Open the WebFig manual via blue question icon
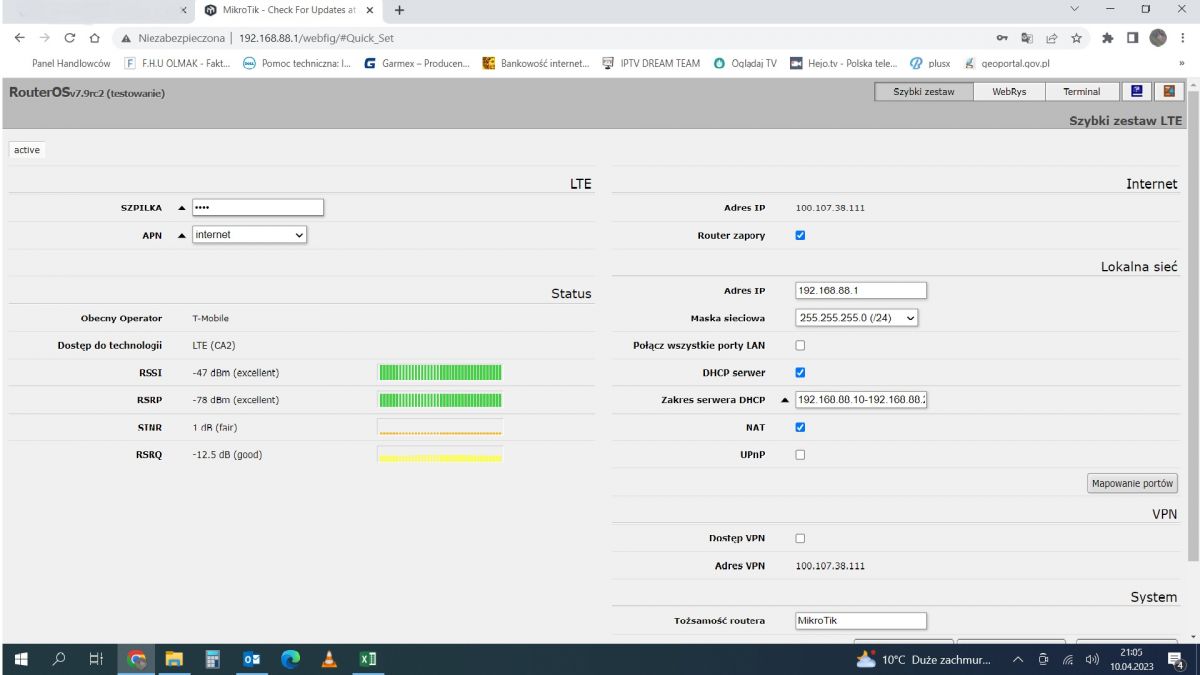The image size is (1200, 675). pos(1136,91)
